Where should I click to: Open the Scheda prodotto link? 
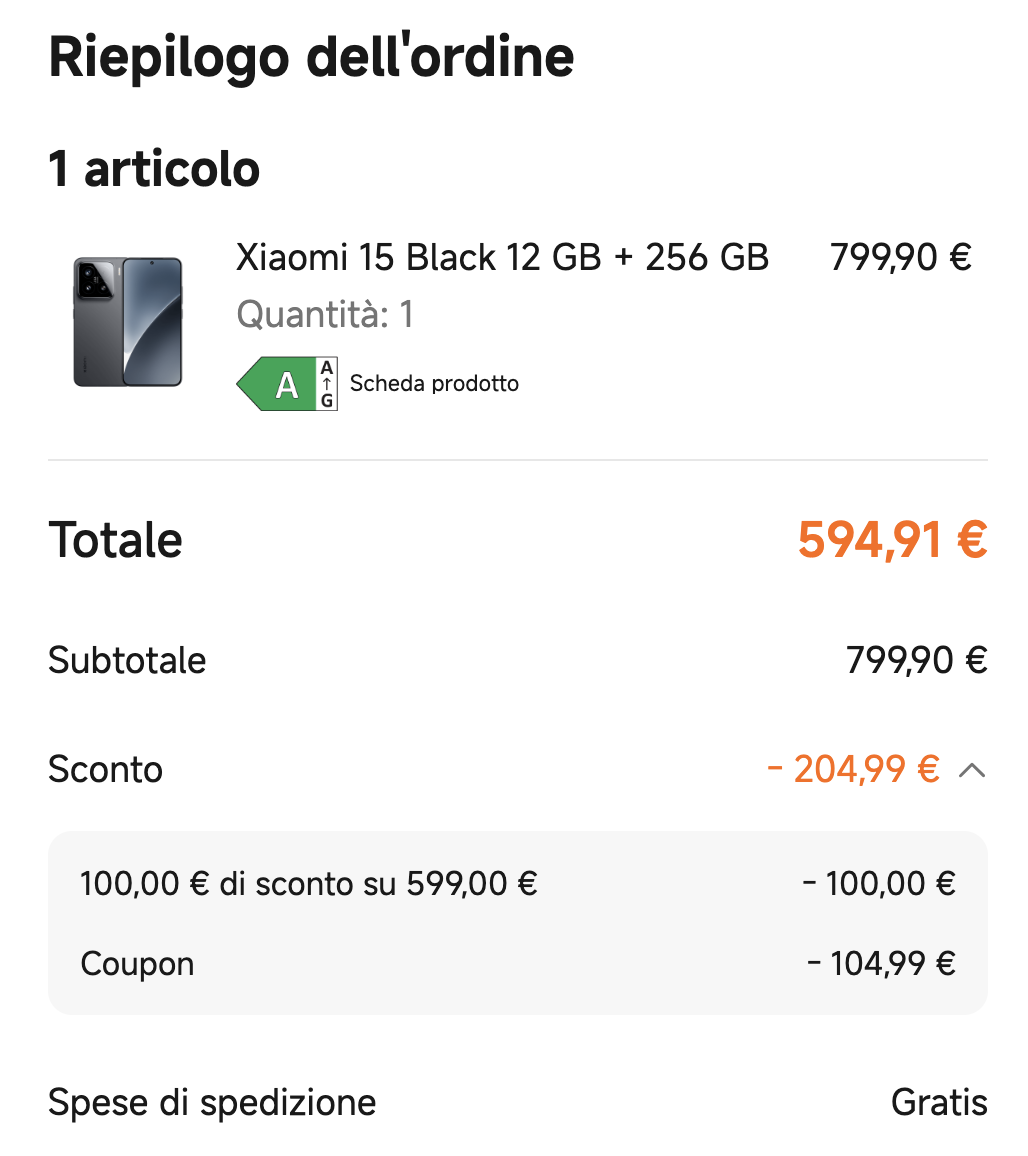(434, 383)
